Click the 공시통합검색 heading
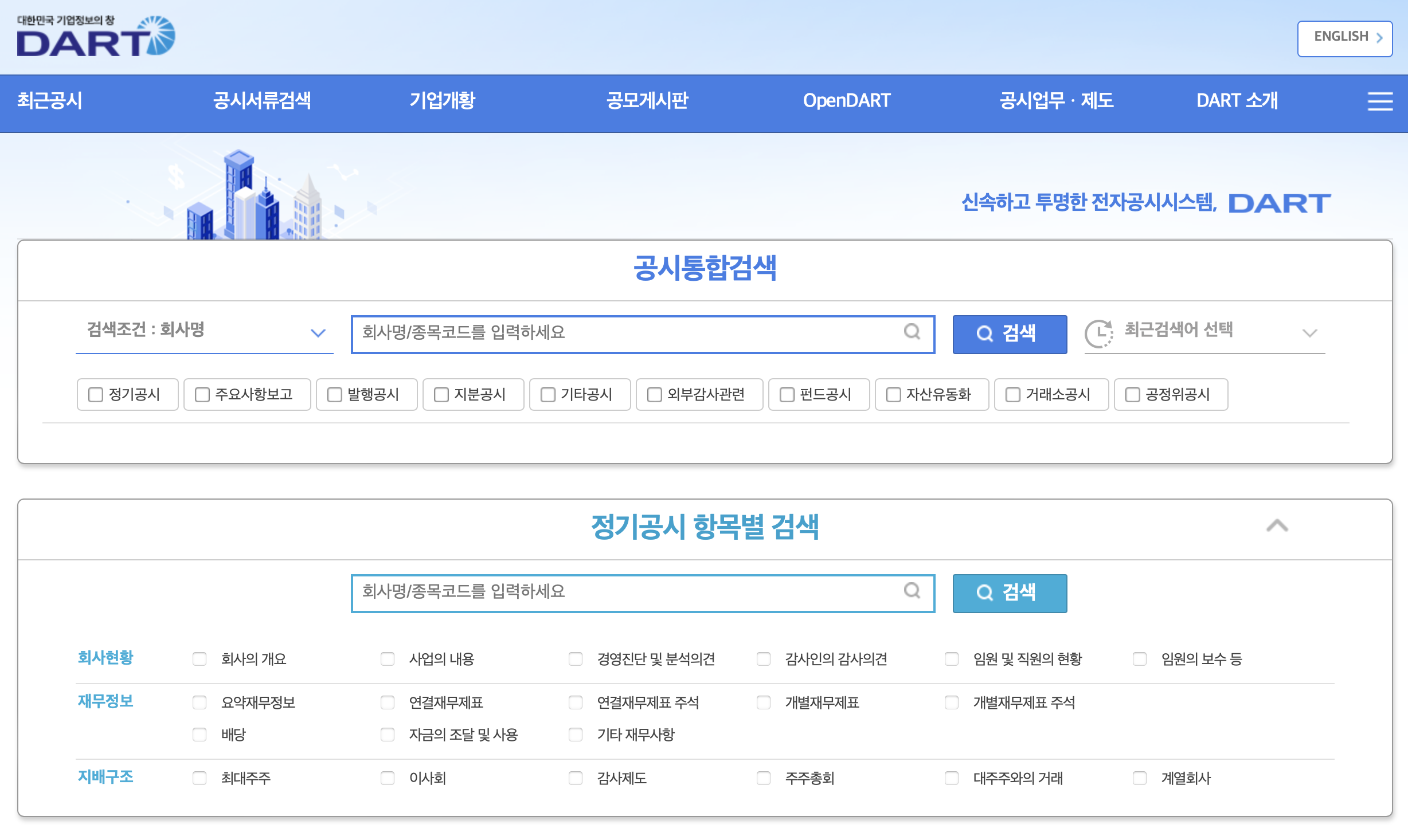1408x840 pixels. click(705, 268)
